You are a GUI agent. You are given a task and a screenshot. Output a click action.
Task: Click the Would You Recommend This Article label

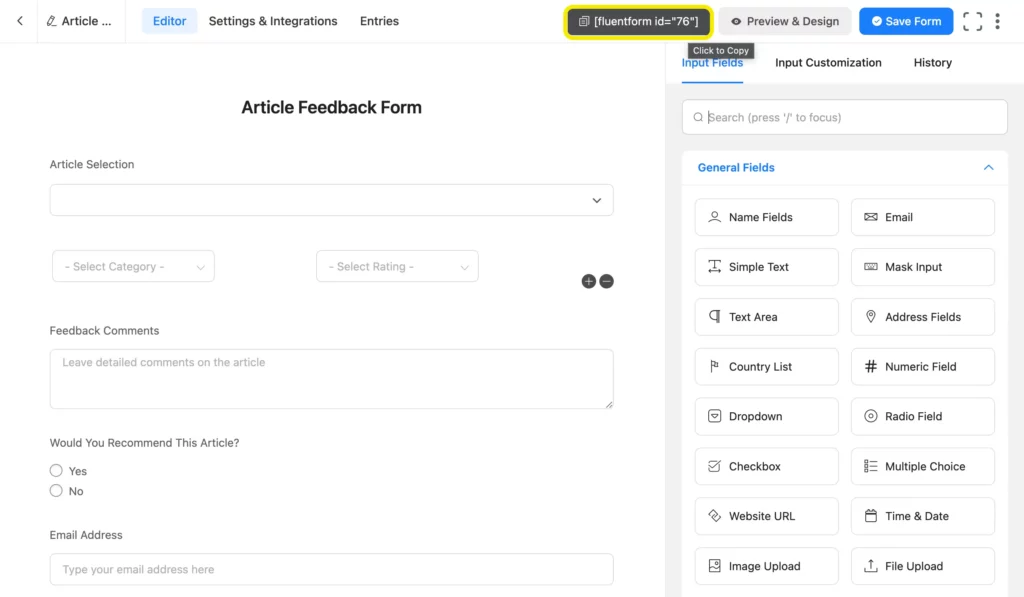[144, 443]
